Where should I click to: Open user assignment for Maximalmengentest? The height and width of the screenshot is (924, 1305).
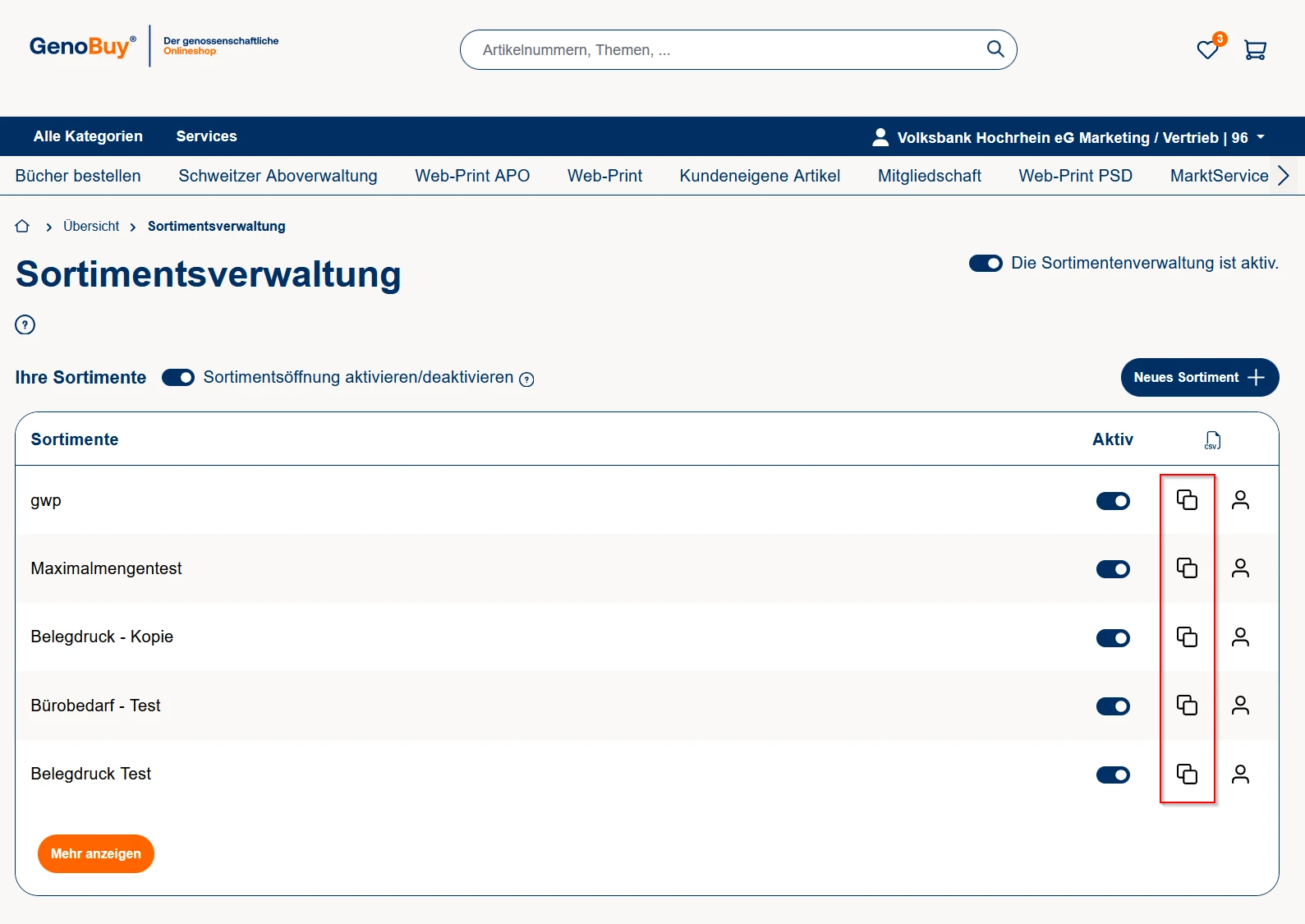[x=1240, y=568]
